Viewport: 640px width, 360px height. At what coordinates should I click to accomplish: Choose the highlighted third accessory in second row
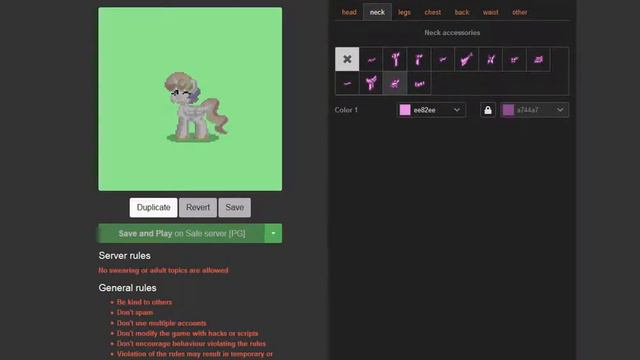(395, 83)
